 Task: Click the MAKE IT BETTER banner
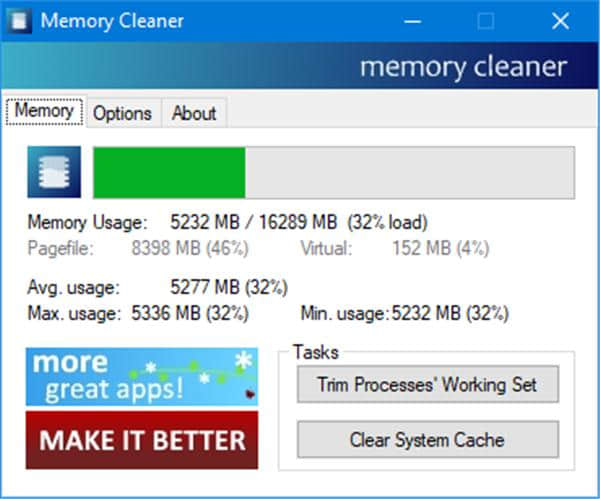pyautogui.click(x=142, y=440)
